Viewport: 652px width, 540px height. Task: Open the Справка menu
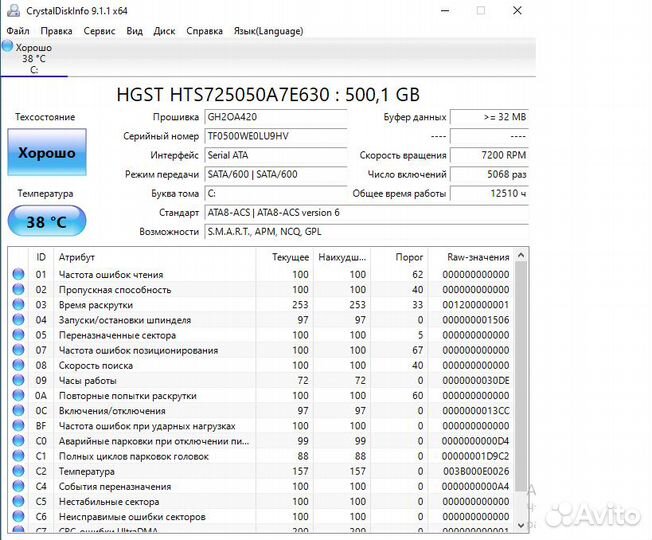(204, 31)
